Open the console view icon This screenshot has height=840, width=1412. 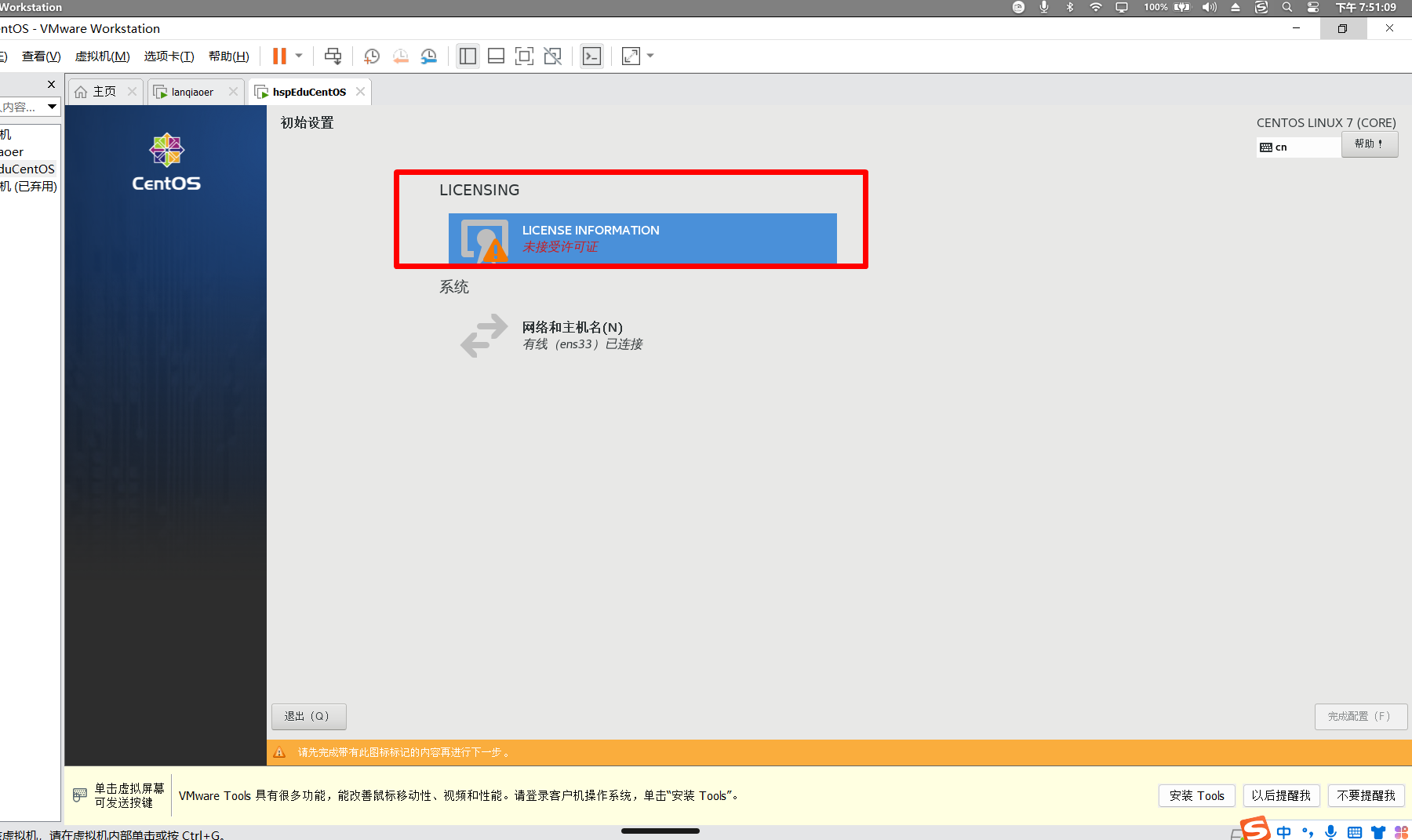(592, 56)
